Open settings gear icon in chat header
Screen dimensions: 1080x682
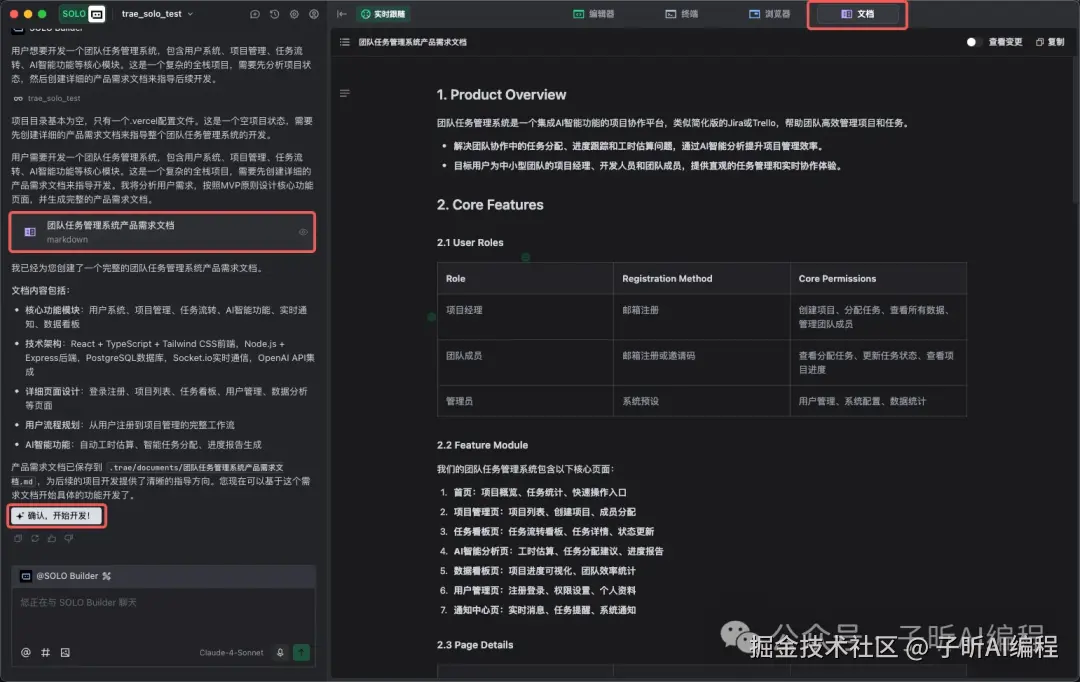pyautogui.click(x=294, y=14)
